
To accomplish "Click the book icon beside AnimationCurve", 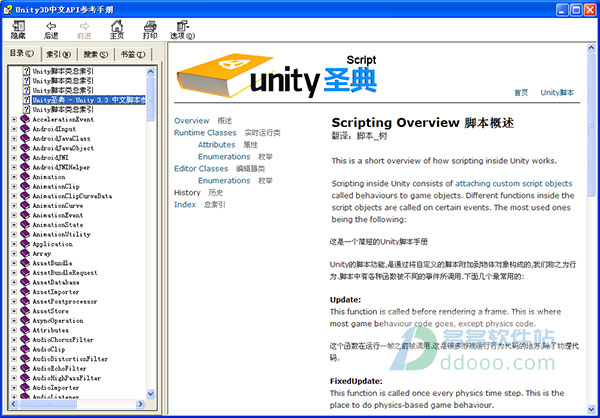I will coord(25,206).
